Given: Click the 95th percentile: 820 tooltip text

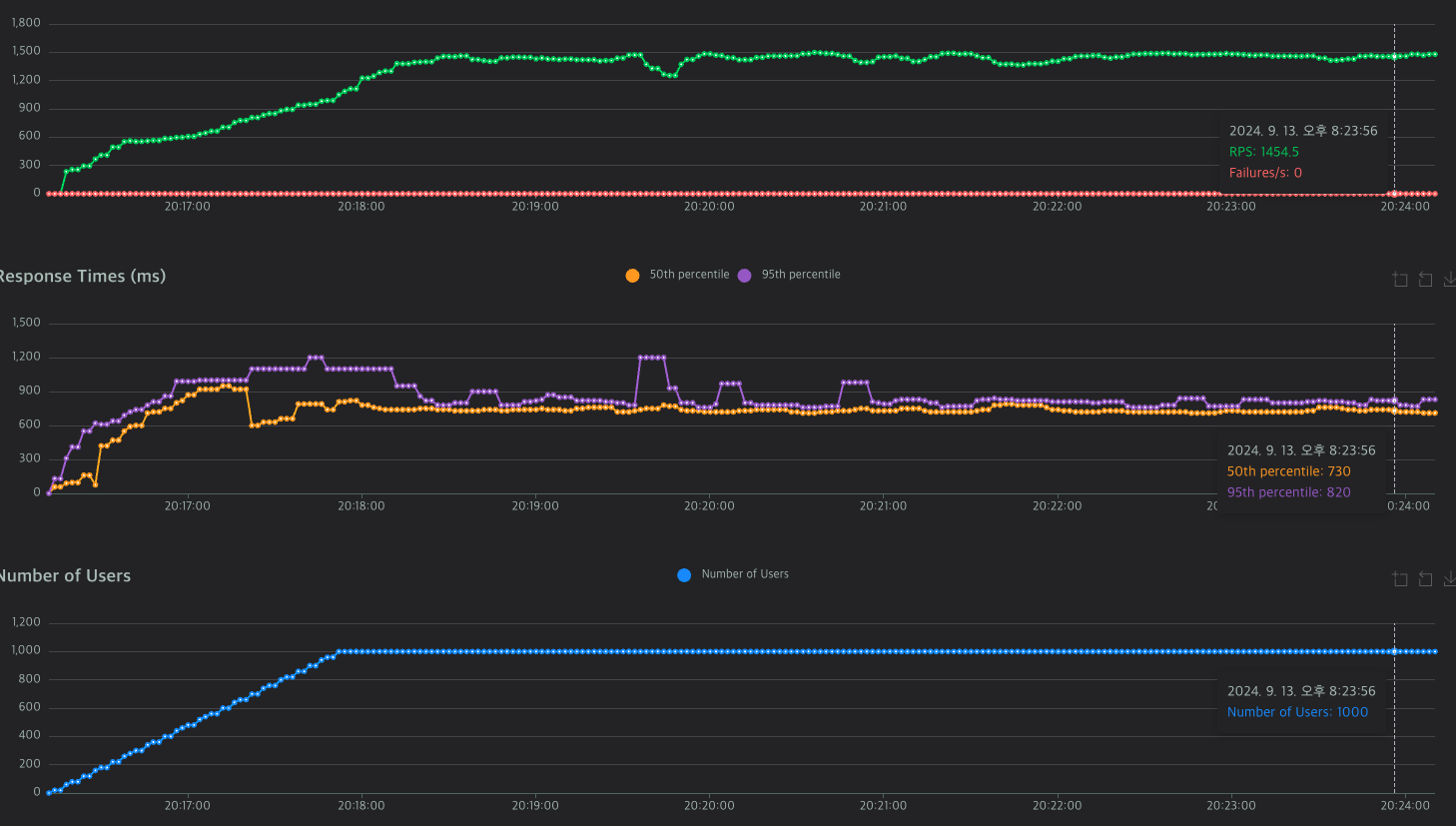Looking at the screenshot, I should (x=1288, y=492).
